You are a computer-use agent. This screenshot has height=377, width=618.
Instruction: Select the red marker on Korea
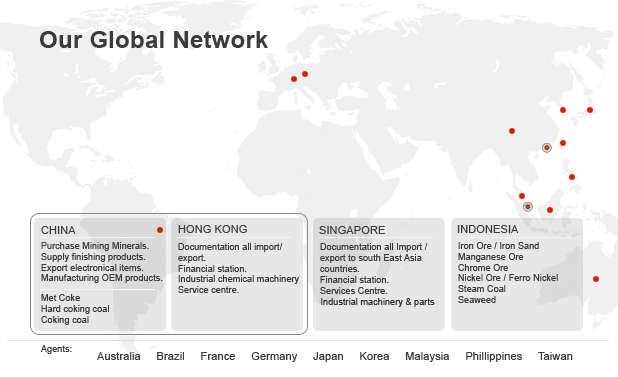pyautogui.click(x=563, y=110)
